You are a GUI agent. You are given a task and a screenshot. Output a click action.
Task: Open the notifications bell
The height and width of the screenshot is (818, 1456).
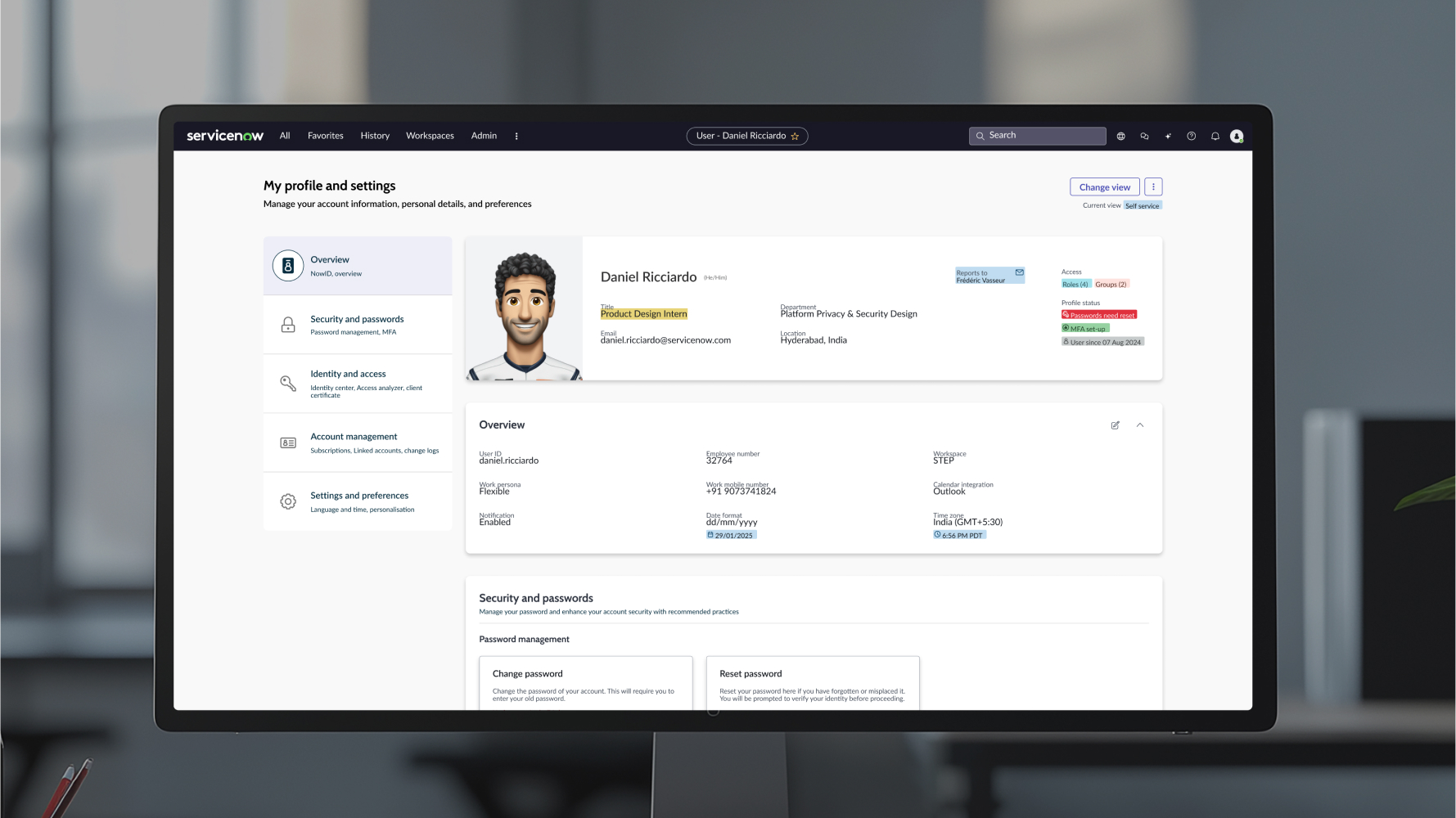pyautogui.click(x=1215, y=137)
